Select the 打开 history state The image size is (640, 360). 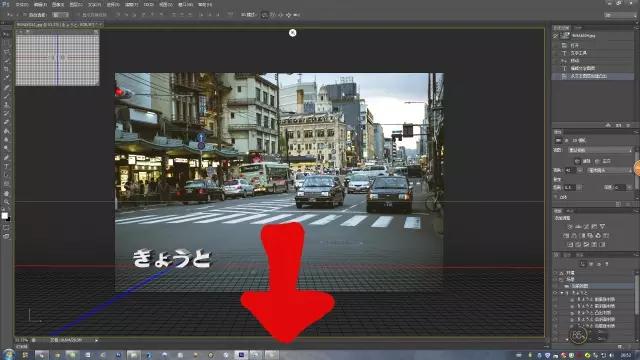593,45
